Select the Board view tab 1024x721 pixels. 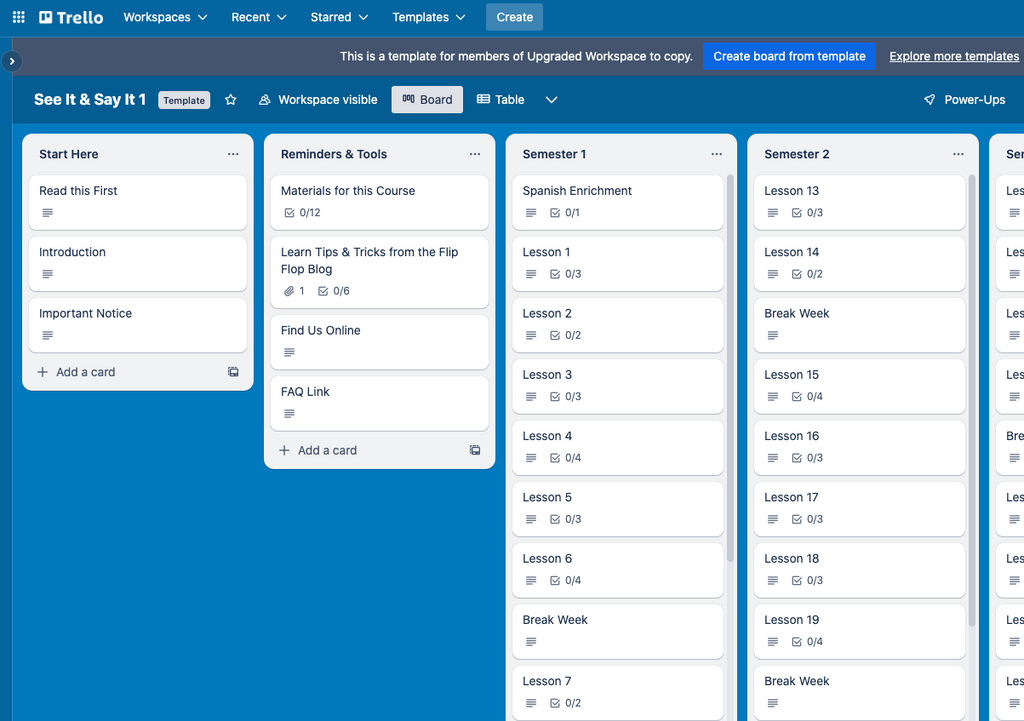pyautogui.click(x=427, y=100)
